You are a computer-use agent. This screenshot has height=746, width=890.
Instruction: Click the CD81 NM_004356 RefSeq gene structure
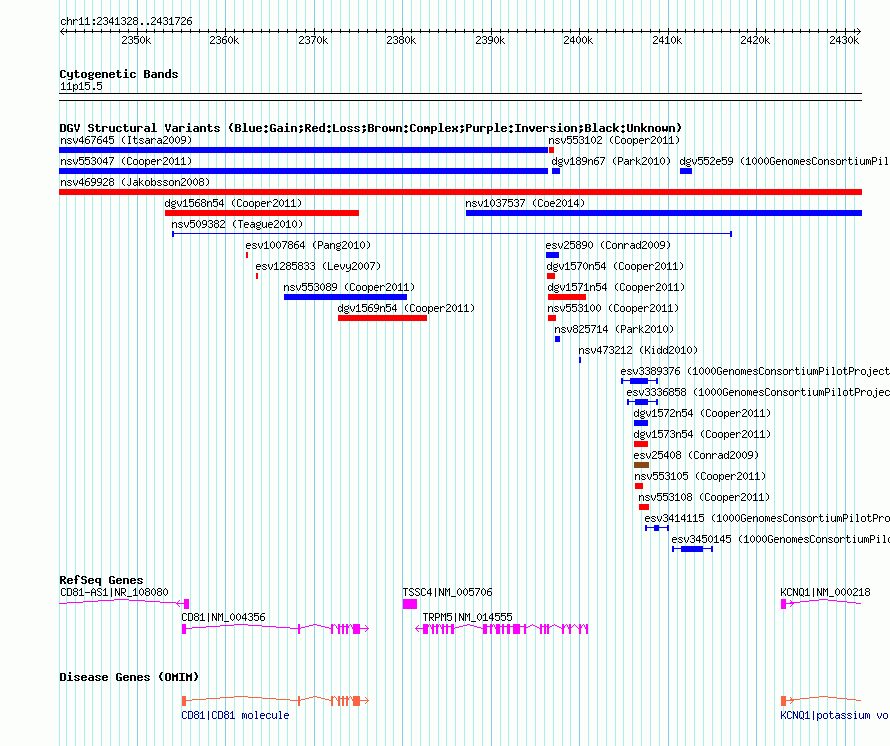click(x=275, y=629)
